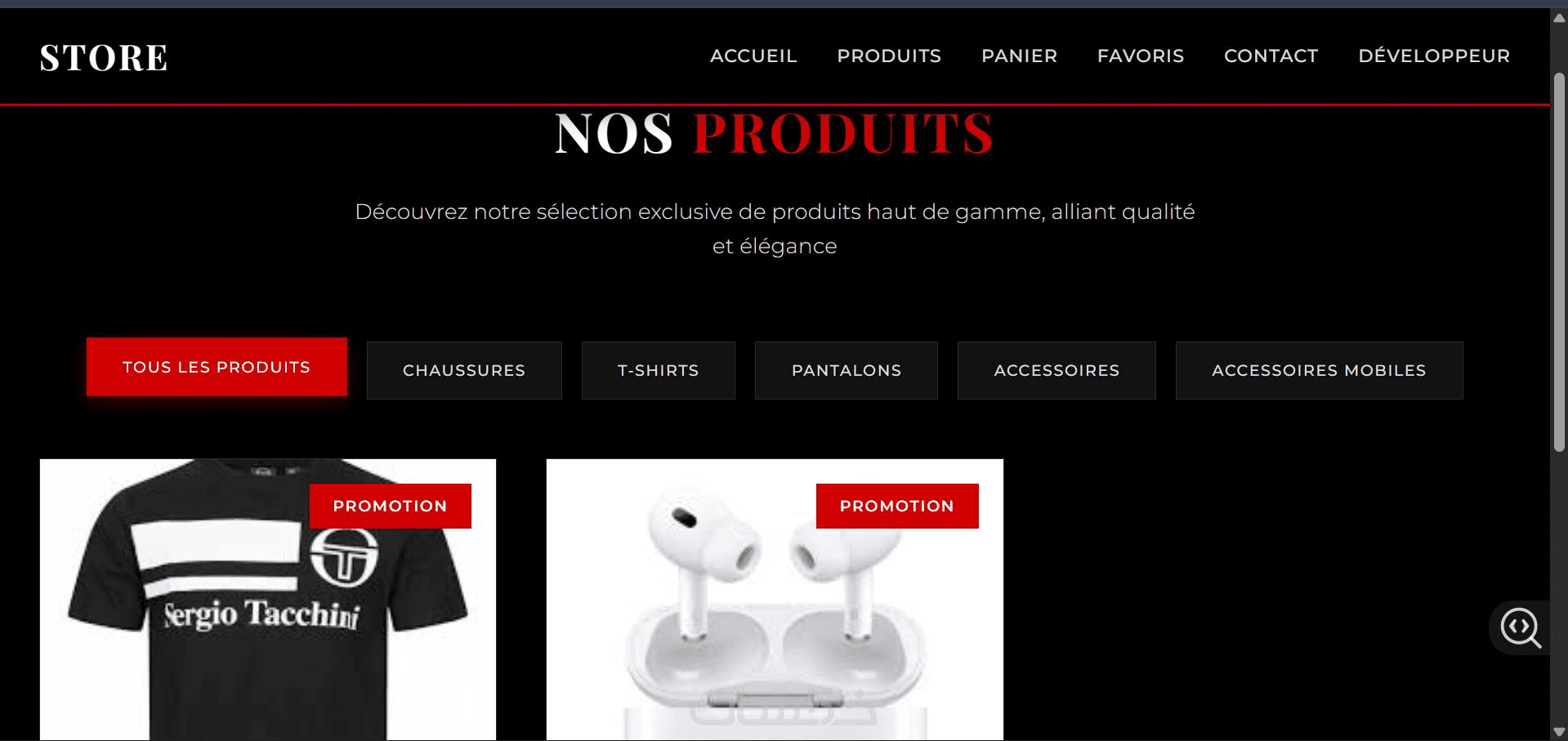1568x741 pixels.
Task: Click the STORE logo
Action: point(104,57)
